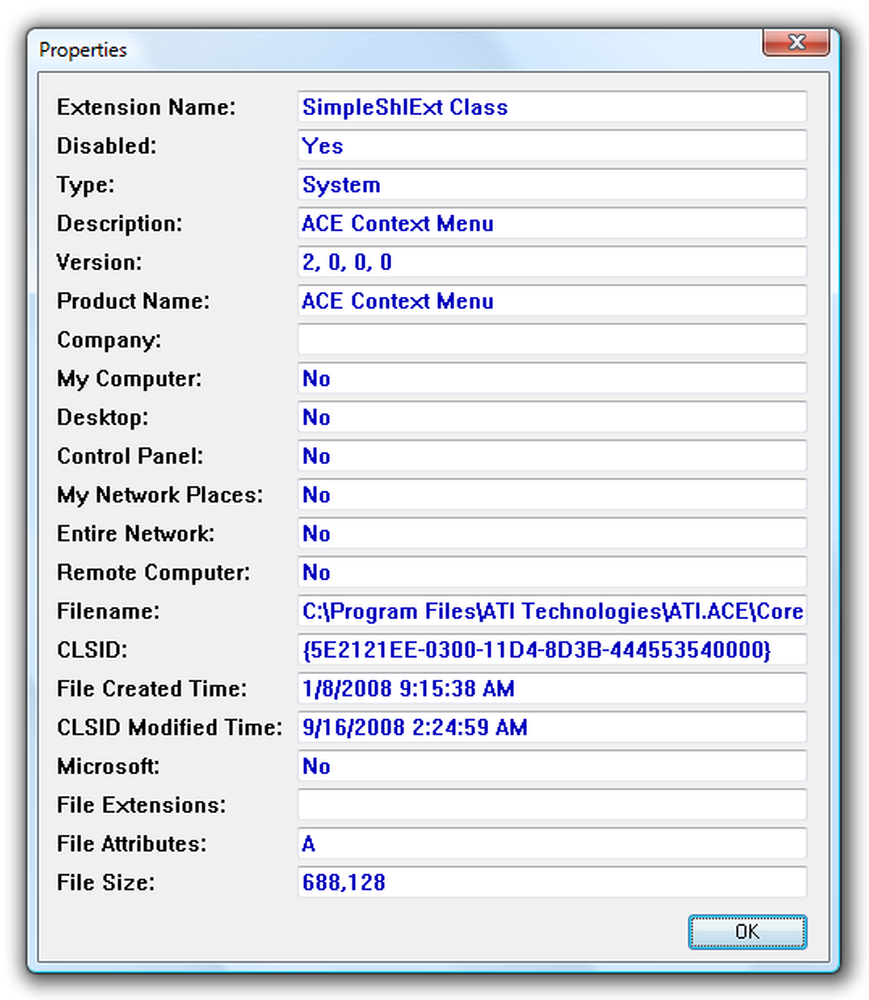Click the Microsoft value field showing No
The image size is (869, 1000).
552,767
